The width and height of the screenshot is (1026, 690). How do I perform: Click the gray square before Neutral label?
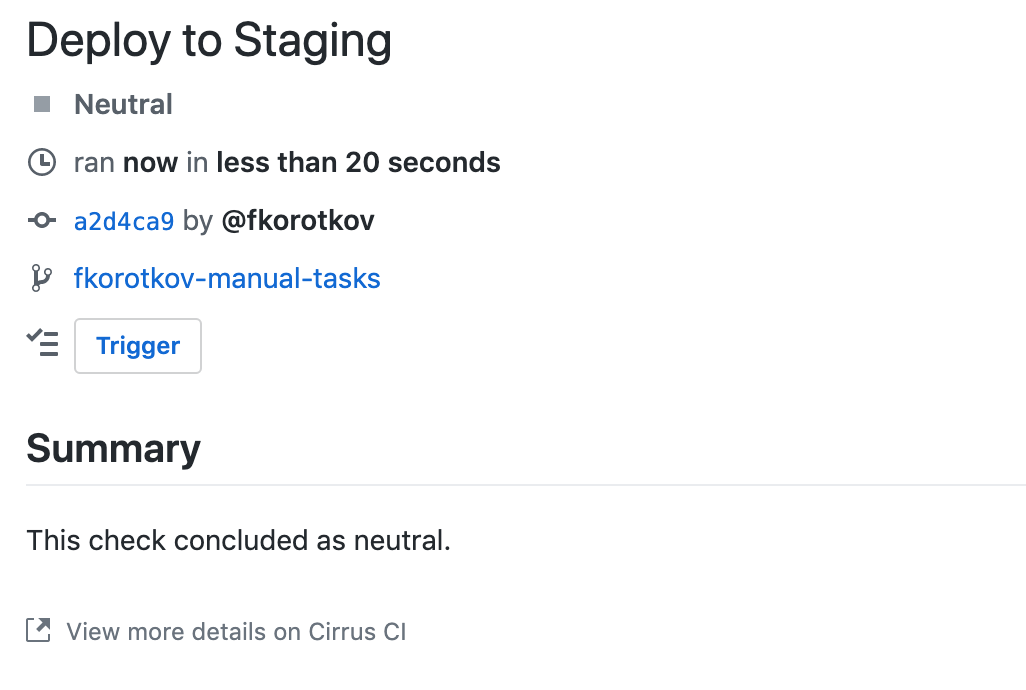coord(42,103)
